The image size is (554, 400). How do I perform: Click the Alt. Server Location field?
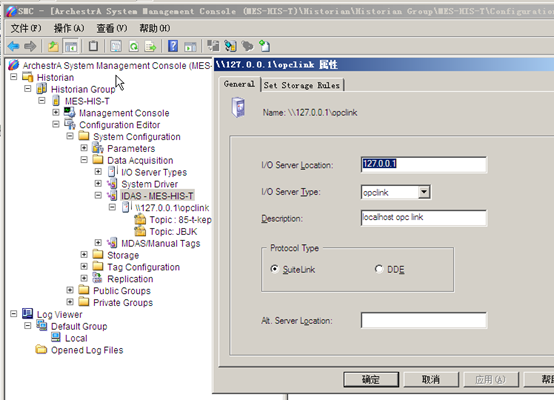[424, 320]
